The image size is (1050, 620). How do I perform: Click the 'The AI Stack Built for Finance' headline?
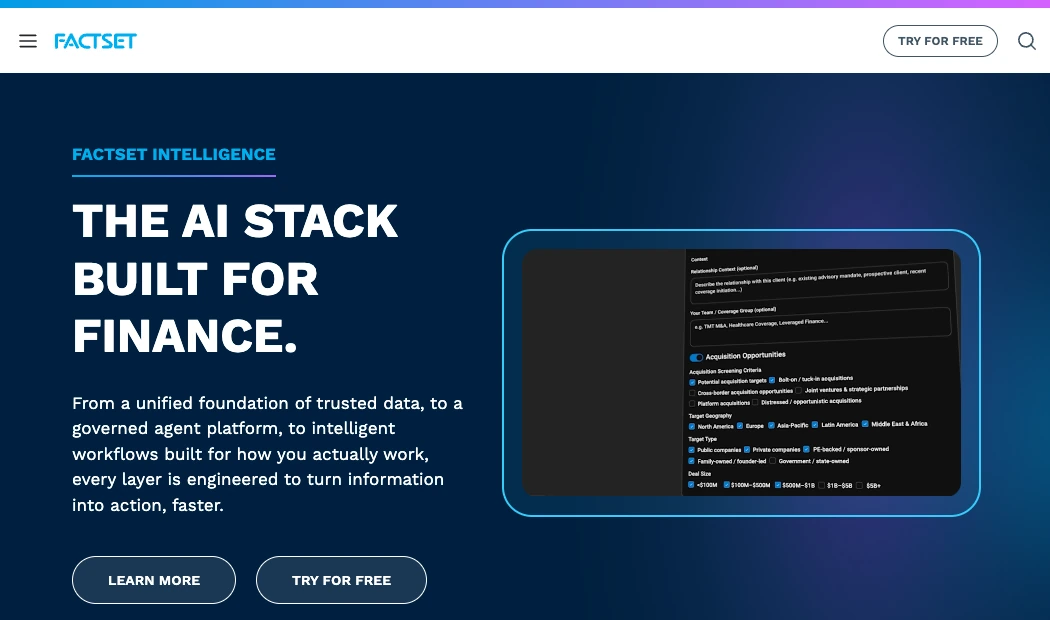tap(235, 278)
